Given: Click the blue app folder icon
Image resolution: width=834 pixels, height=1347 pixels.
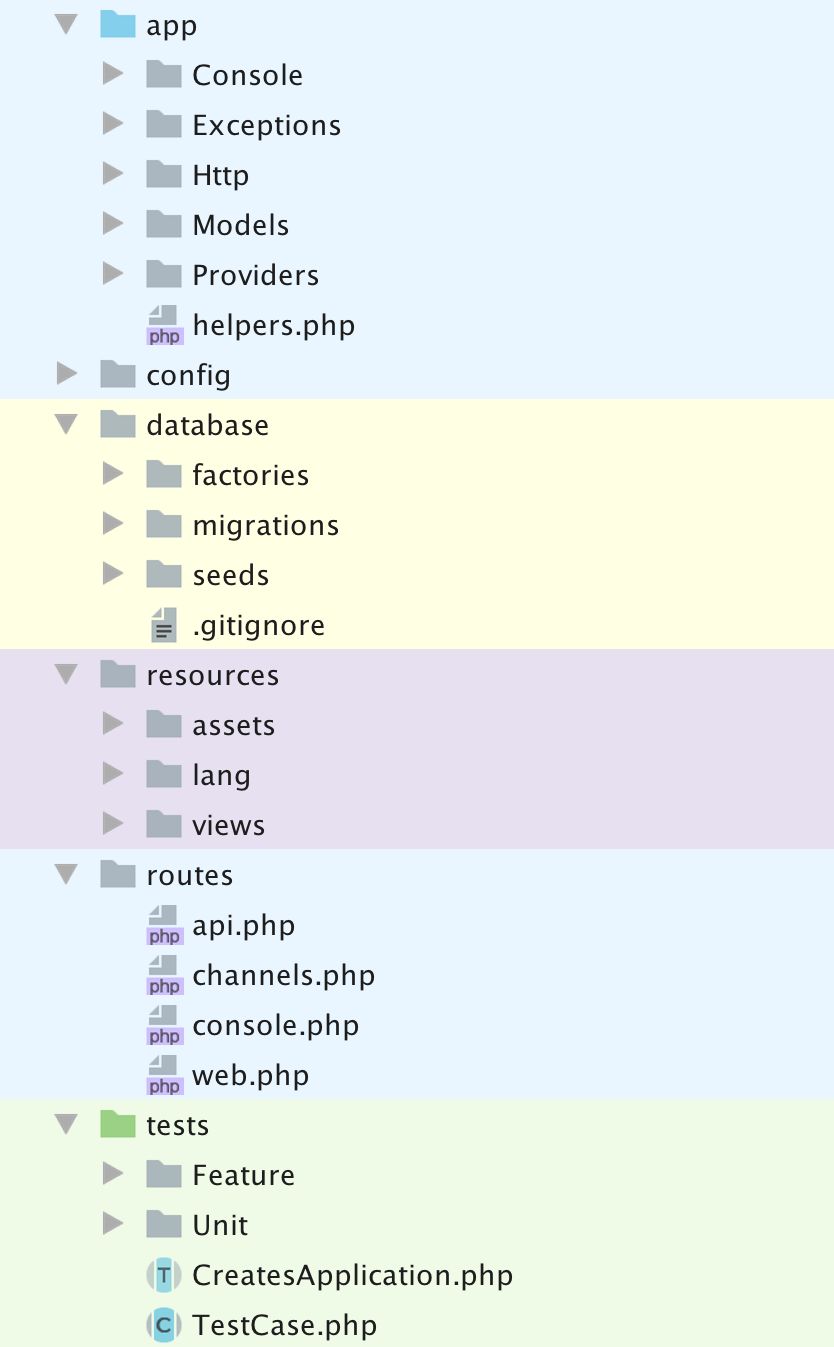Looking at the screenshot, I should point(118,24).
